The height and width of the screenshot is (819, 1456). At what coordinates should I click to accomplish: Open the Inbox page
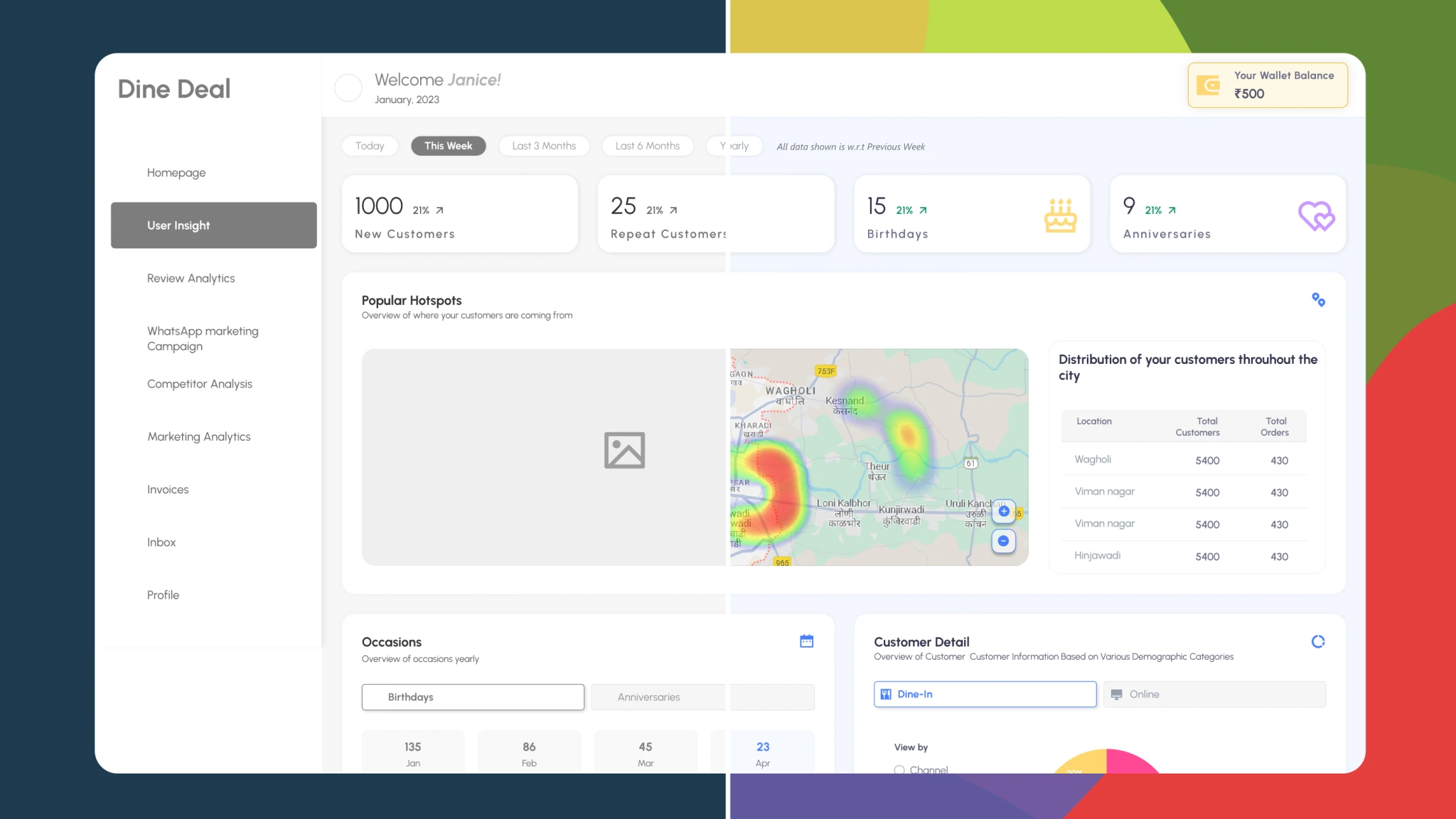coord(161,542)
